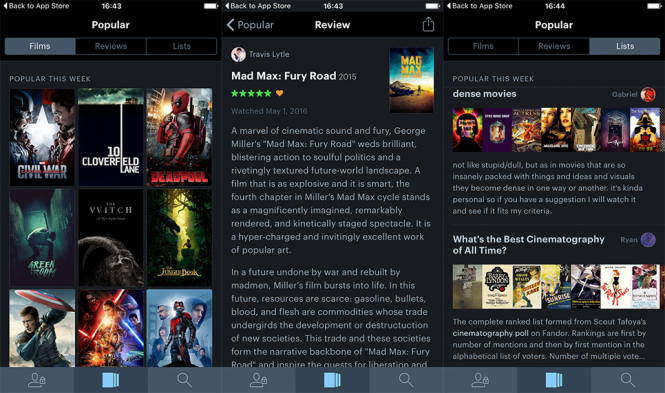Open Mad Max: Fury Road title
Screen dimensions: 665x393
pos(283,76)
